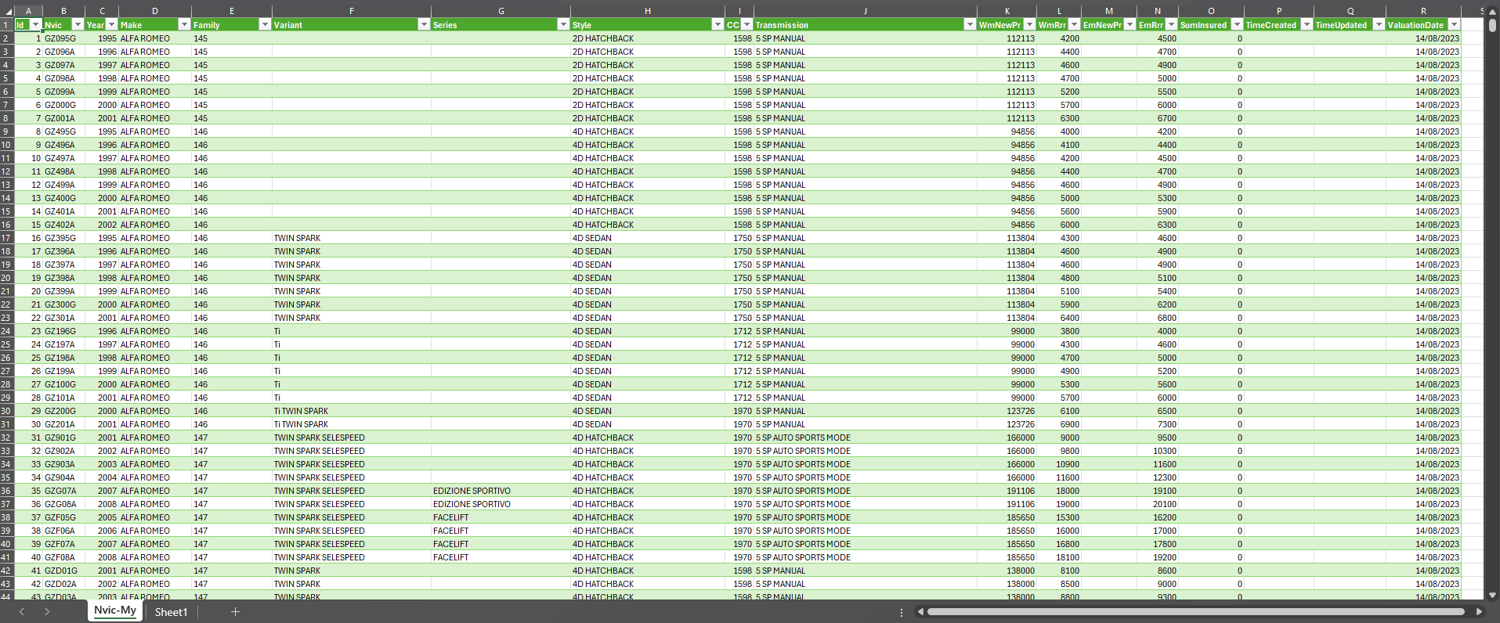Select TWIN SPARK cell in row 17
This screenshot has width=1500, height=623.
pos(351,238)
